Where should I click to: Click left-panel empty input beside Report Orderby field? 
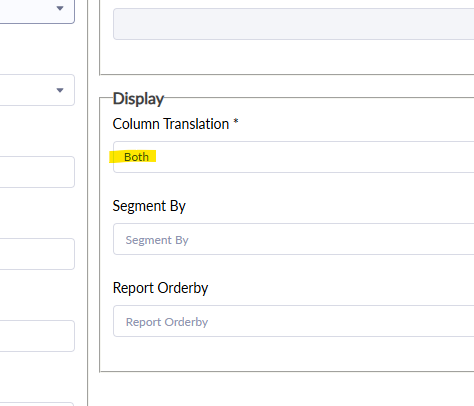(x=37, y=336)
